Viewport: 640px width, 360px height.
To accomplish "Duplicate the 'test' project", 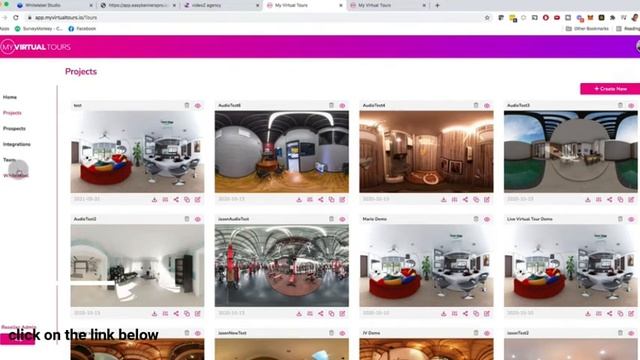I will (x=187, y=200).
